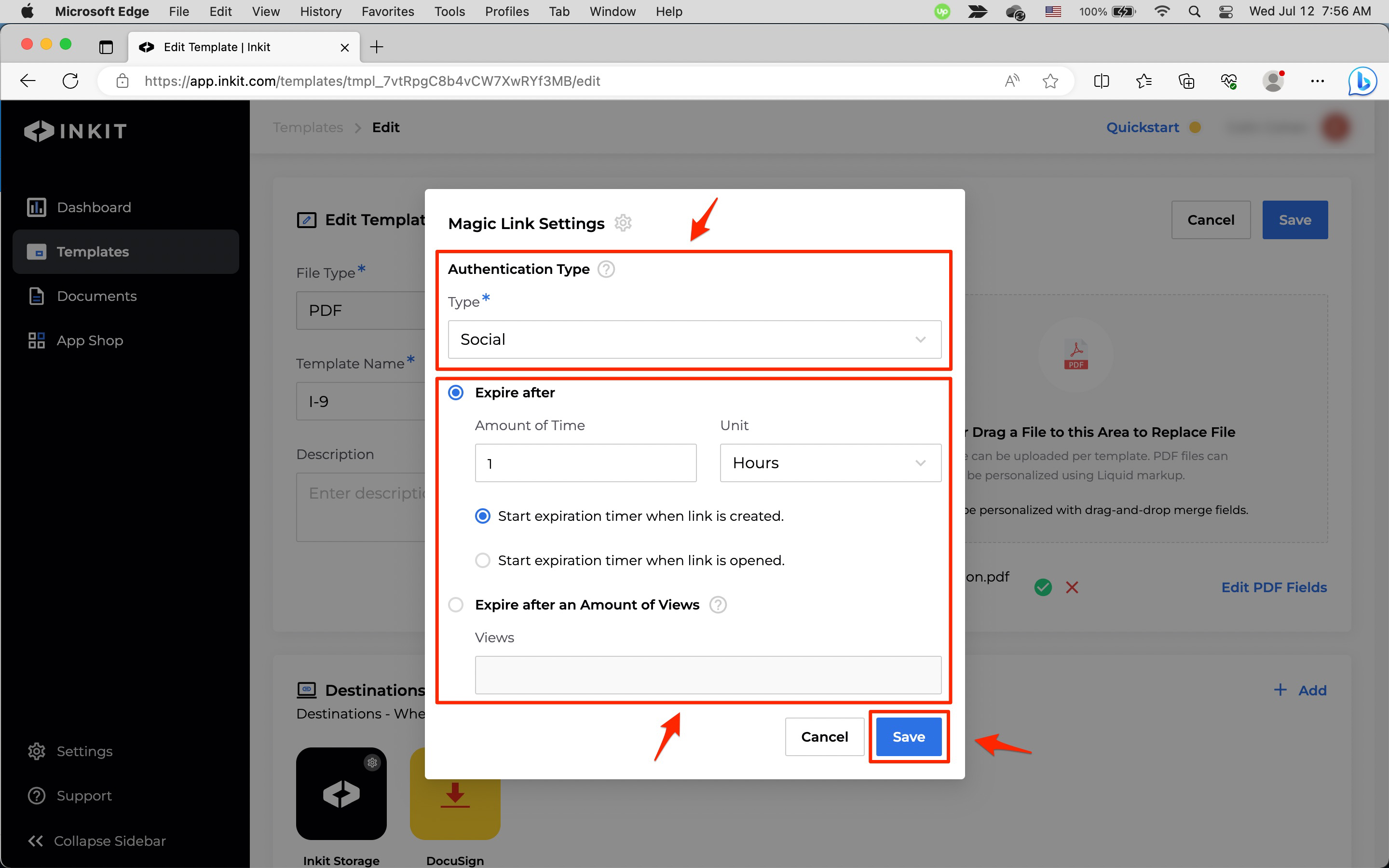Click the green checkmark next to PDF file

pos(1043,587)
